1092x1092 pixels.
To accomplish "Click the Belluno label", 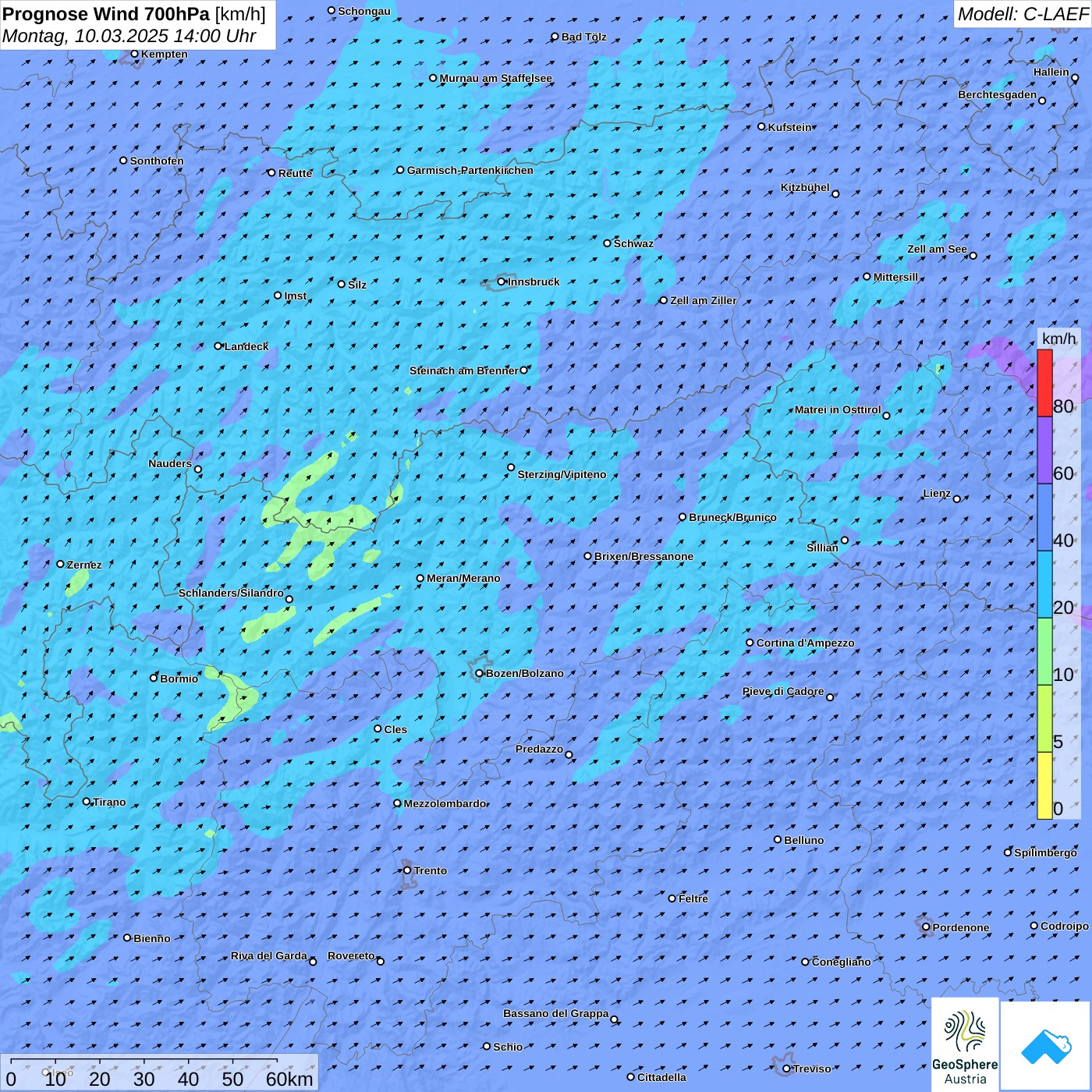I will [x=804, y=840].
